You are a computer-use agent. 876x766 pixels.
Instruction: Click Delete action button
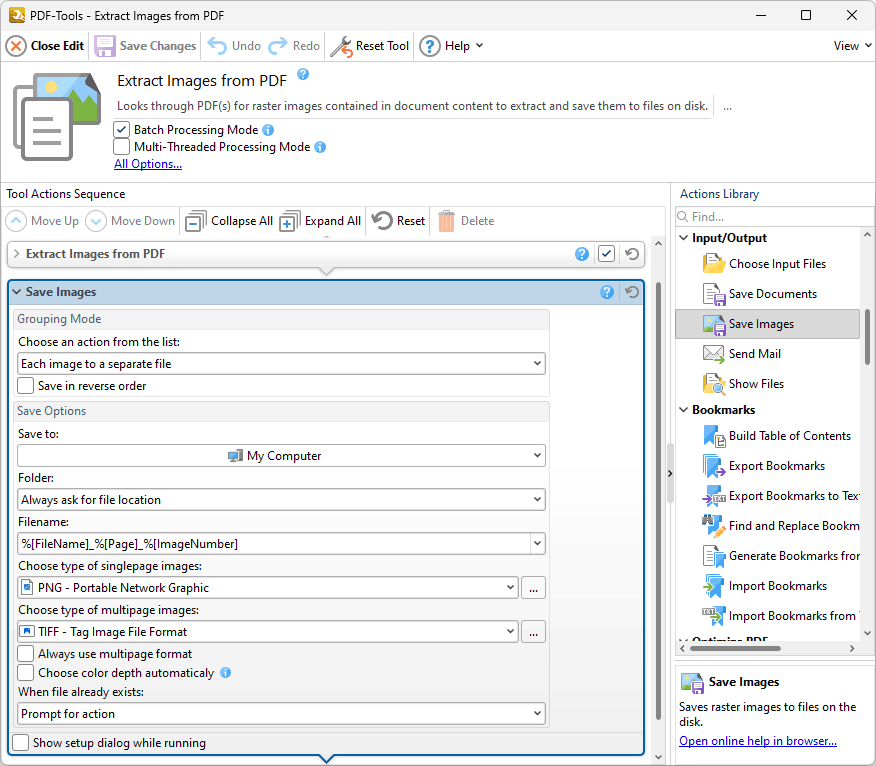(x=466, y=221)
